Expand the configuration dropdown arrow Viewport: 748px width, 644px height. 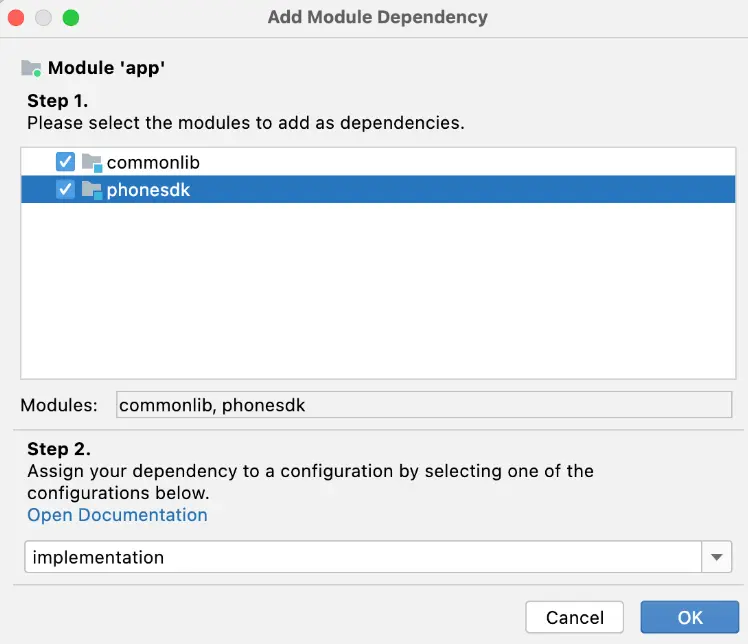pyautogui.click(x=717, y=557)
